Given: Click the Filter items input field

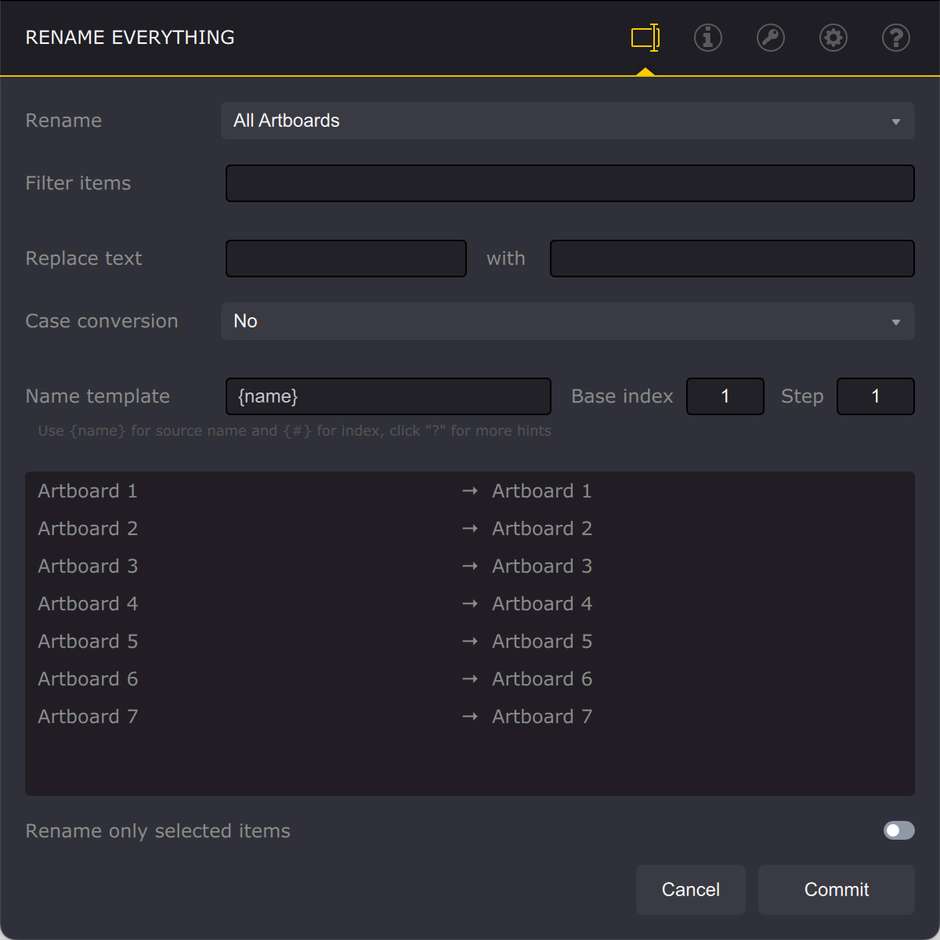Looking at the screenshot, I should (x=570, y=183).
